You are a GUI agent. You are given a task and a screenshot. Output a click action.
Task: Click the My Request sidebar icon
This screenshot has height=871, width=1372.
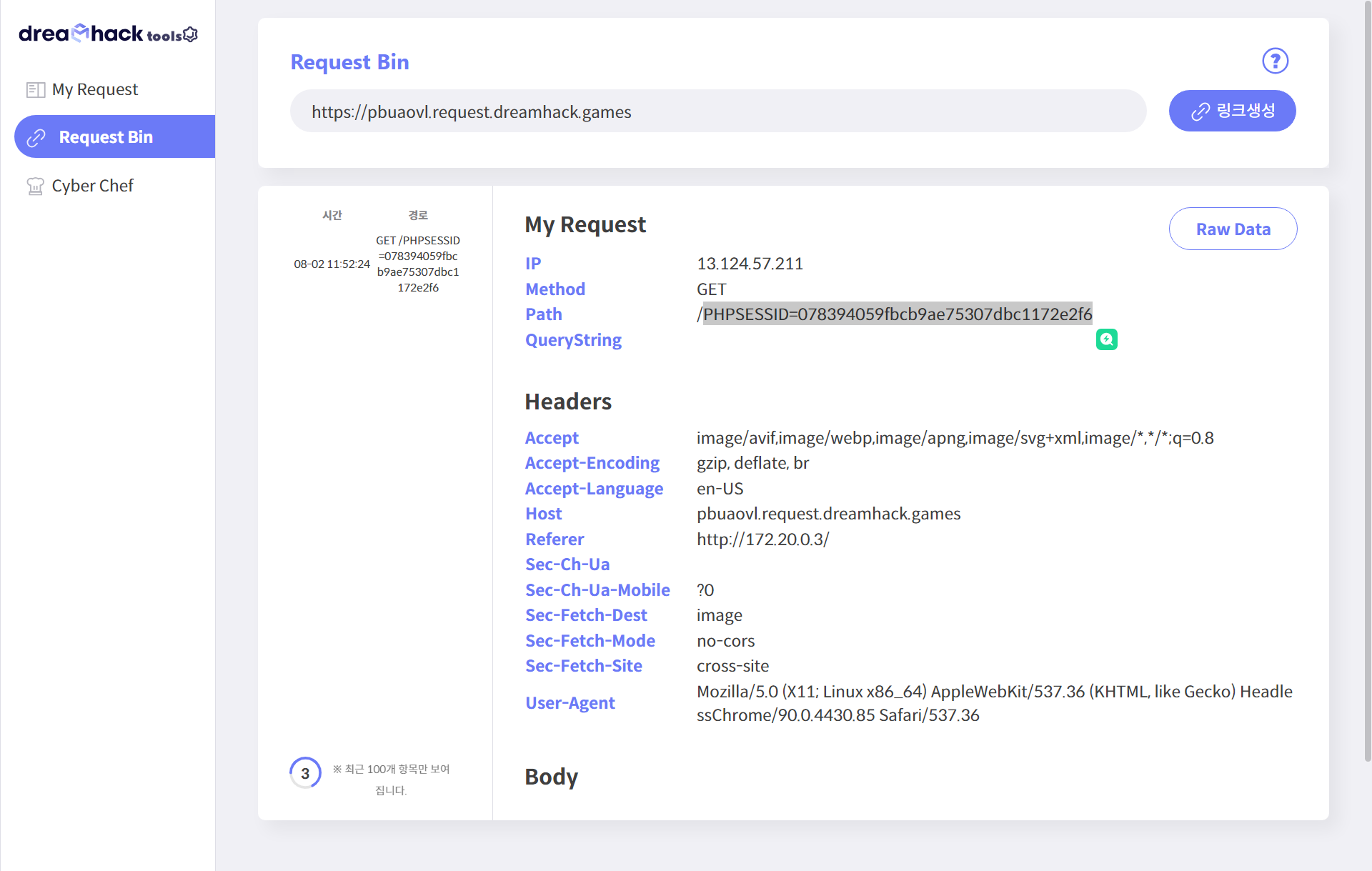tap(35, 90)
